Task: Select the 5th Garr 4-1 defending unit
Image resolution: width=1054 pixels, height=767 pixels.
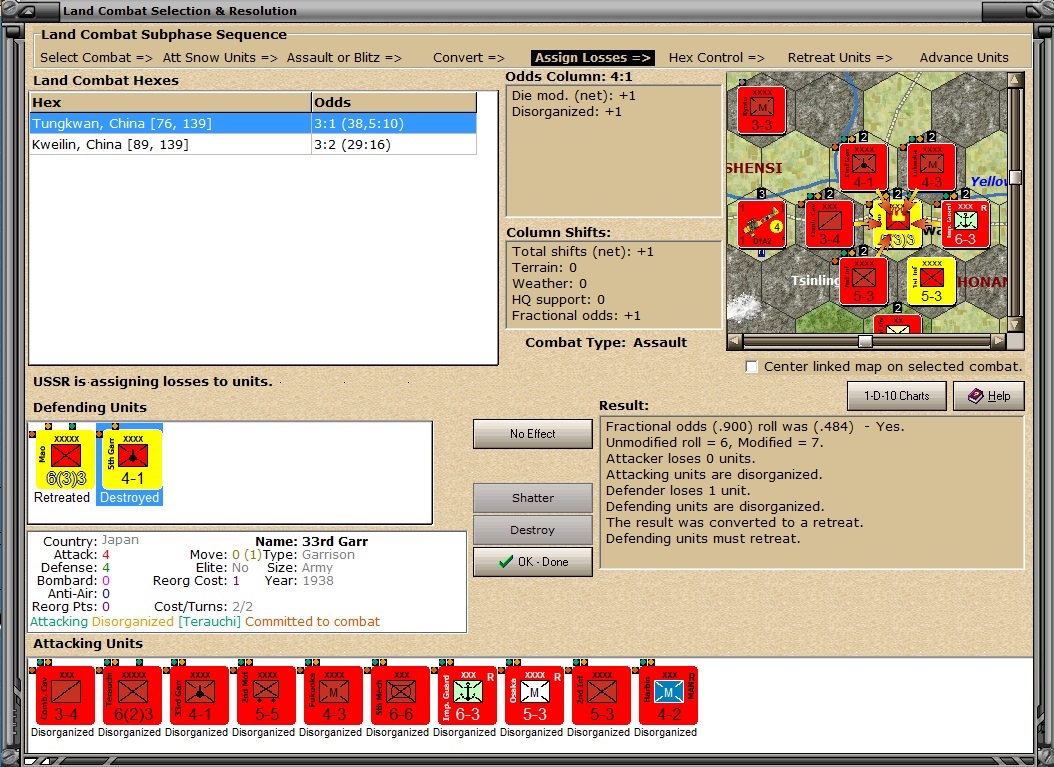Action: (x=132, y=460)
